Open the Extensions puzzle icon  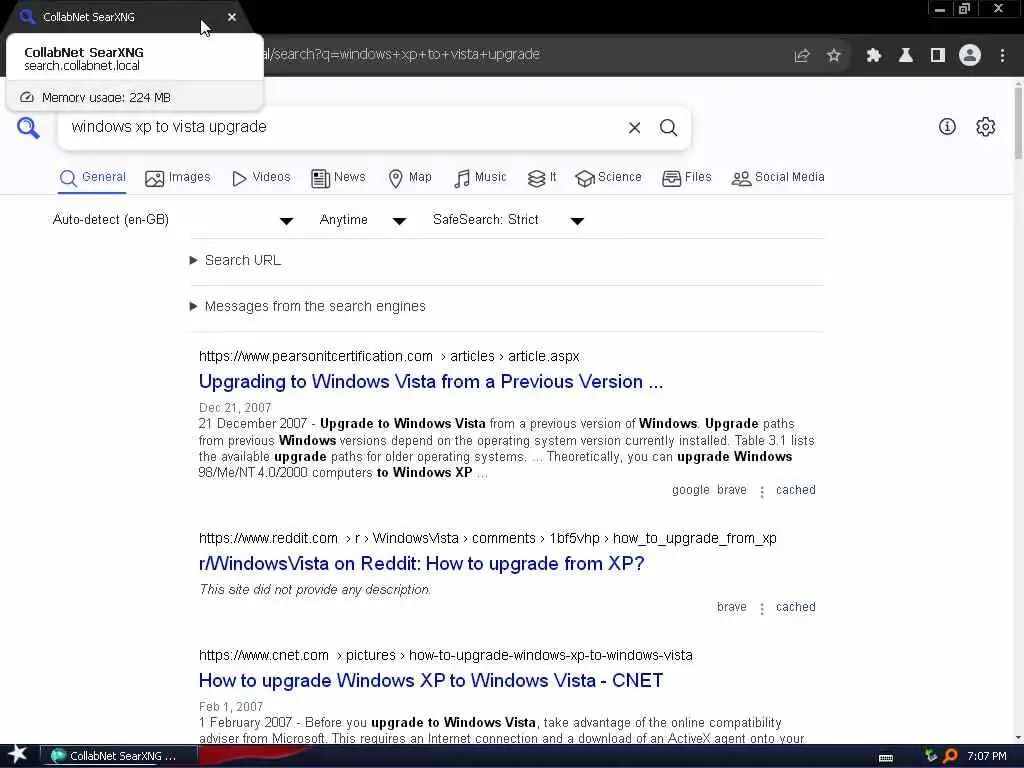(x=873, y=56)
